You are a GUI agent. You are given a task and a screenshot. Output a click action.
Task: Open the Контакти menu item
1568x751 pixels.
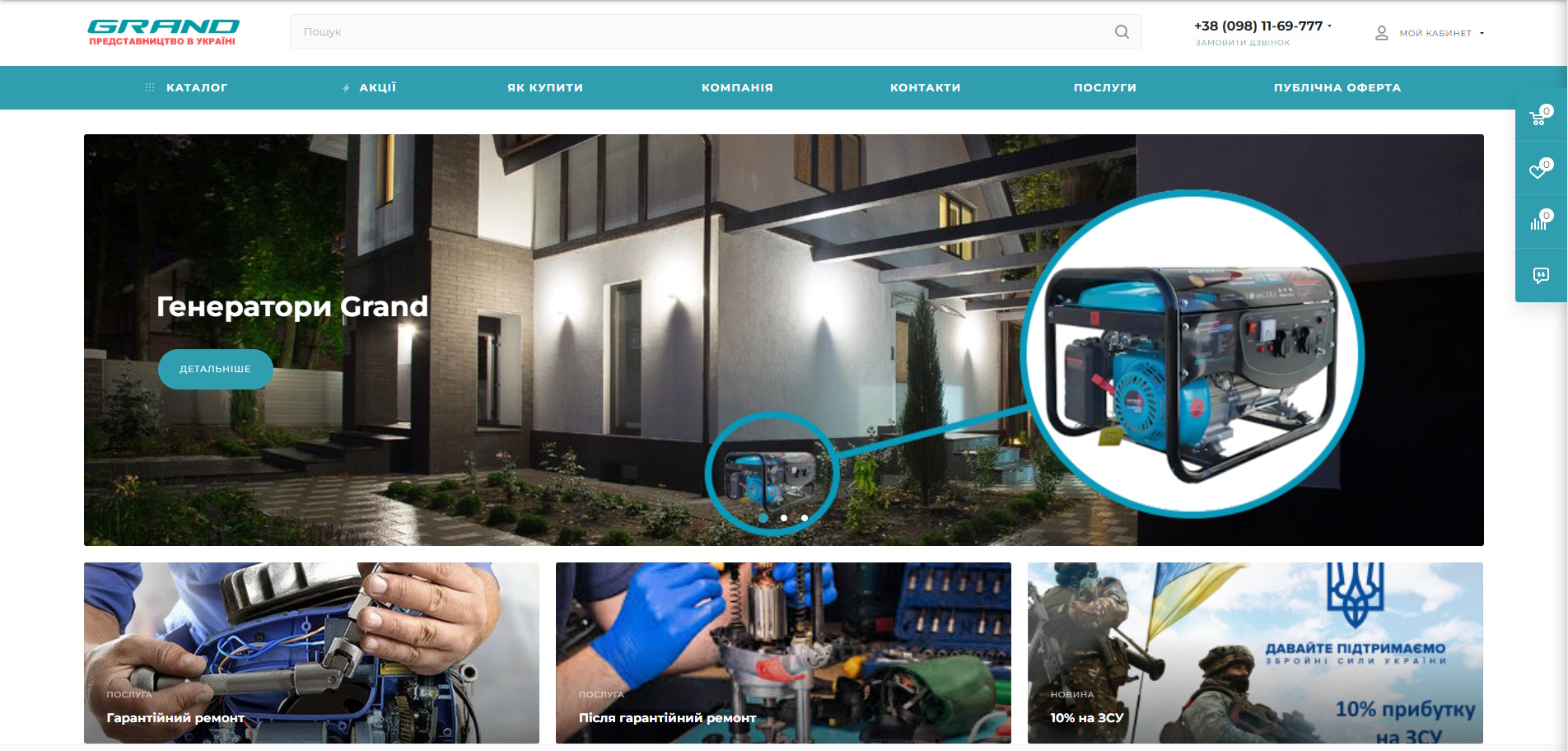(925, 87)
